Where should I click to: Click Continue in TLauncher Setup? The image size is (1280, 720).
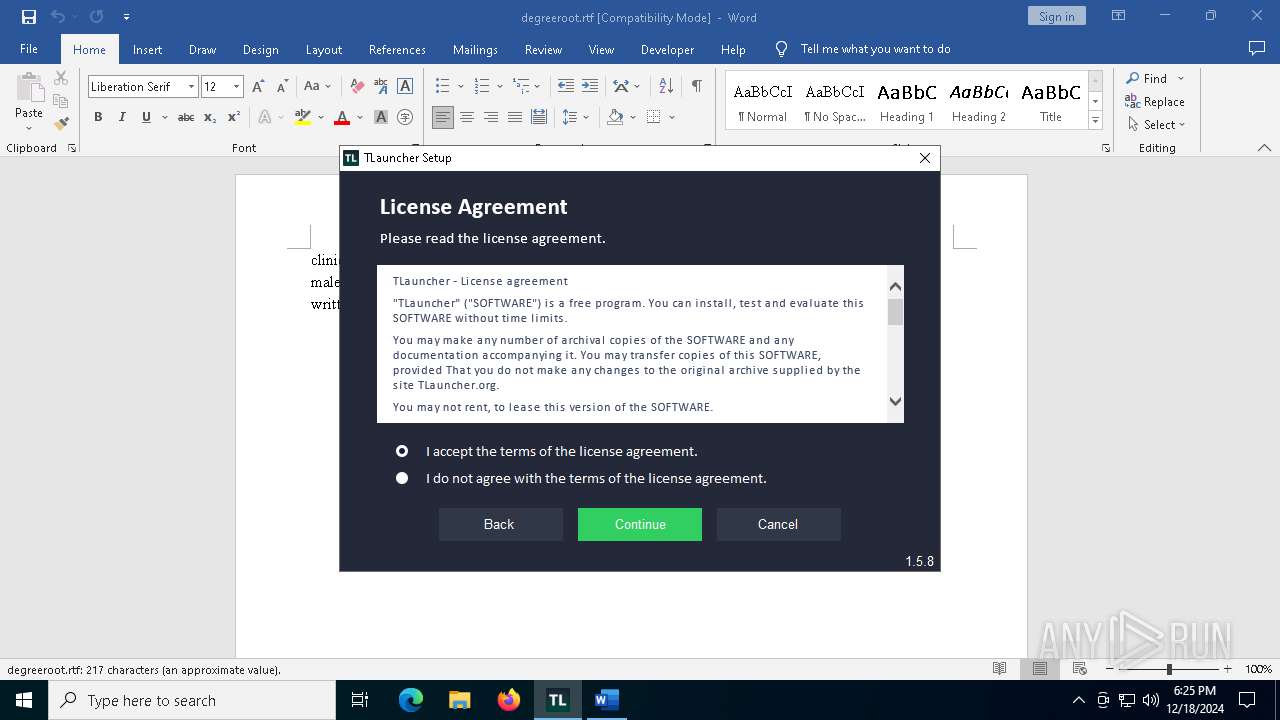[640, 524]
